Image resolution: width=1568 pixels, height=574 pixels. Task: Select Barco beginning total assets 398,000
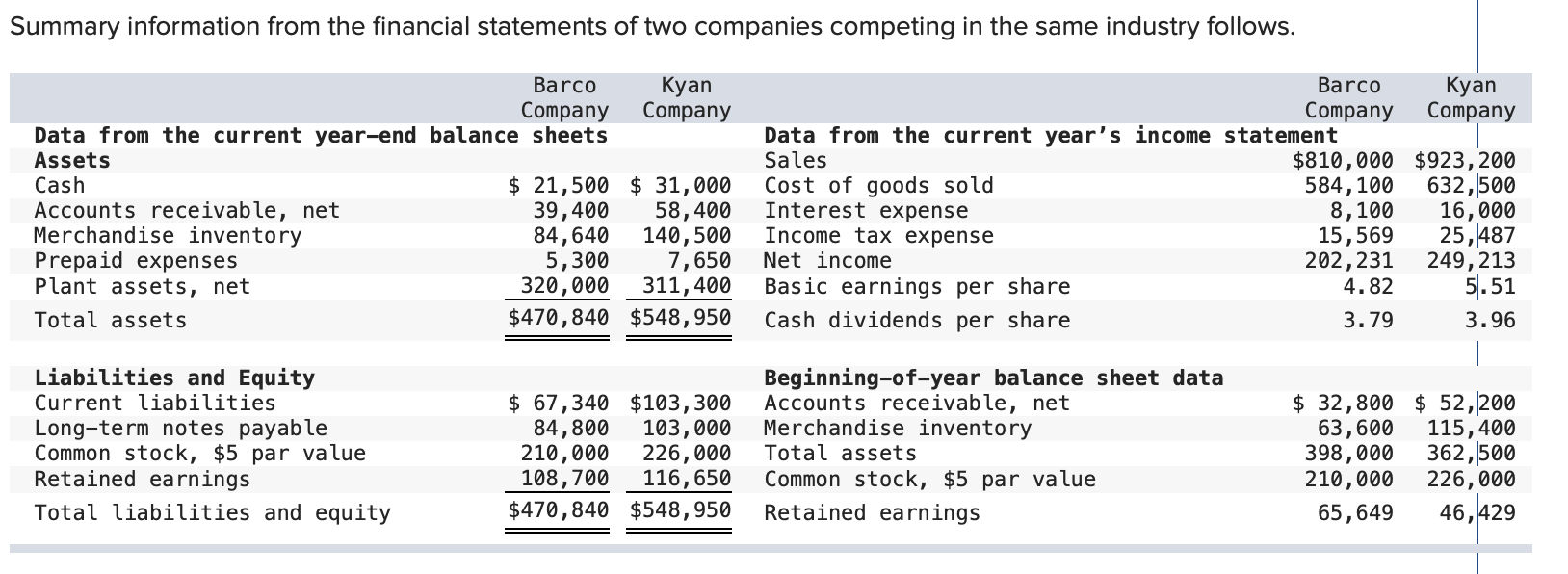[x=1349, y=453]
